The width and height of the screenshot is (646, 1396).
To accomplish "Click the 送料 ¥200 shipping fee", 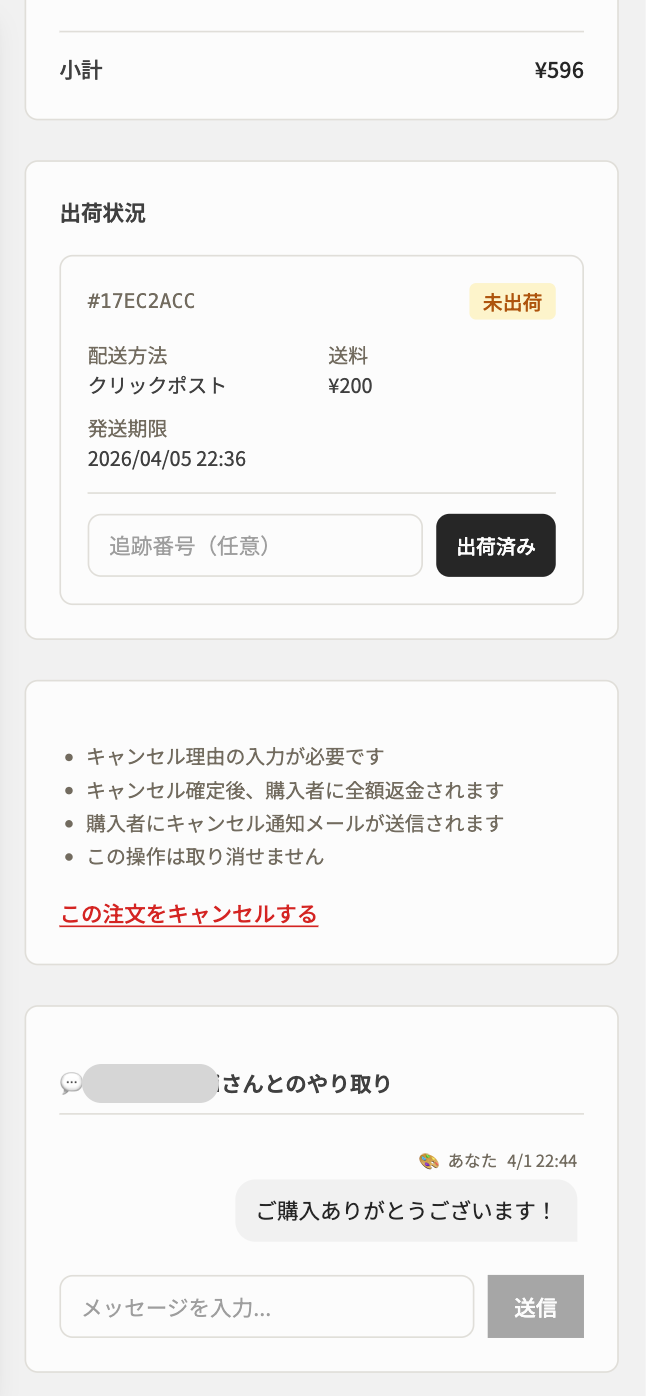I will [x=349, y=385].
